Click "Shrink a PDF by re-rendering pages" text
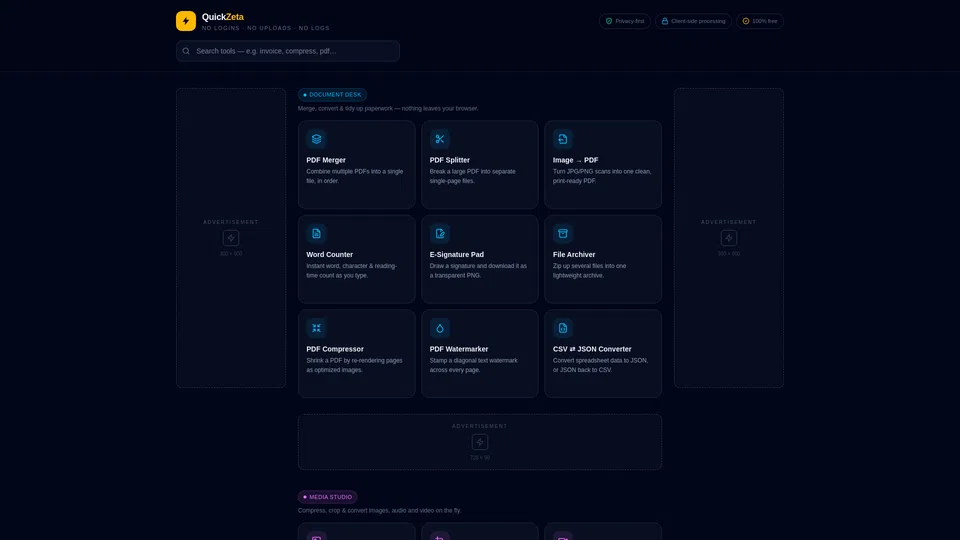Image resolution: width=960 pixels, height=540 pixels. pyautogui.click(x=354, y=365)
